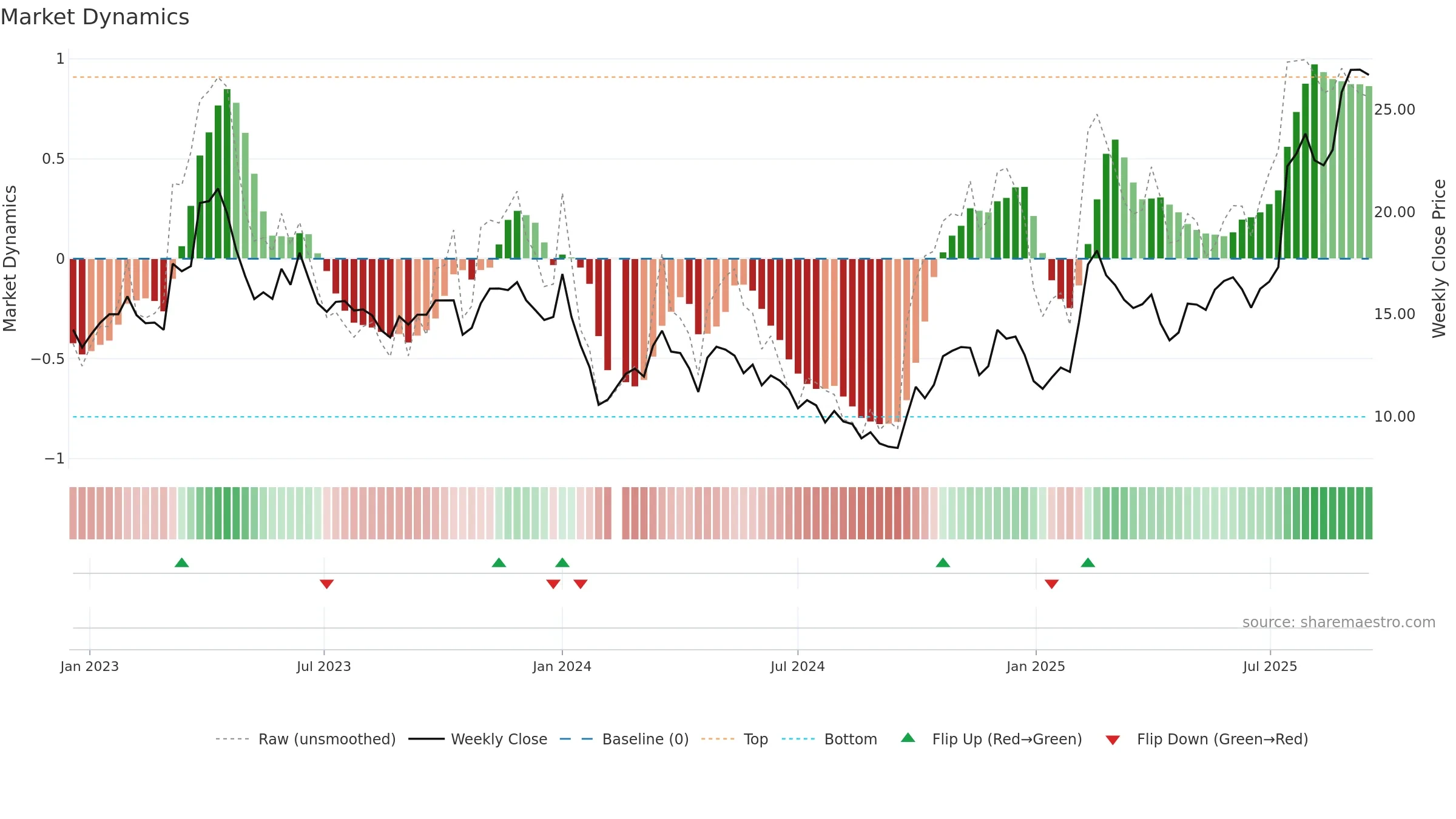The height and width of the screenshot is (819, 1456).
Task: Click the red Flip Down legend triangle icon
Action: point(1113,740)
